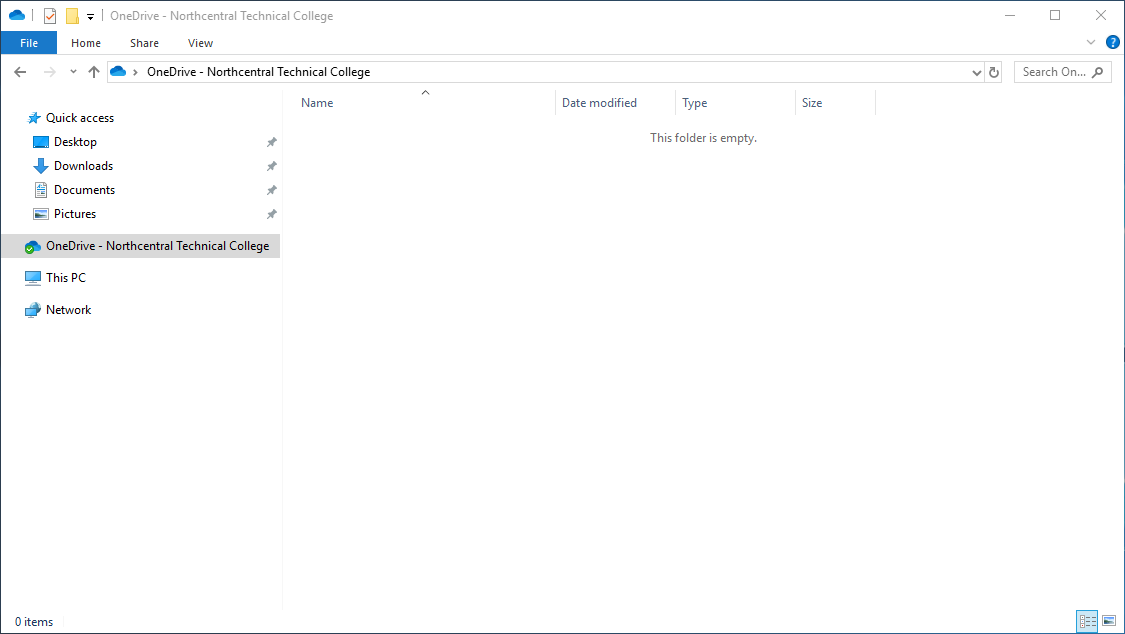Click the This PC monitor icon

tap(33, 278)
